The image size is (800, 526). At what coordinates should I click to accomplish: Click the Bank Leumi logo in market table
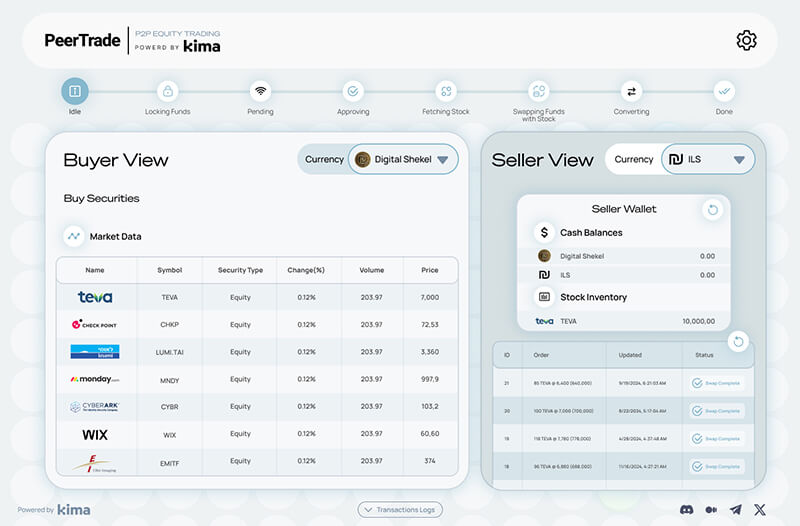coord(95,352)
